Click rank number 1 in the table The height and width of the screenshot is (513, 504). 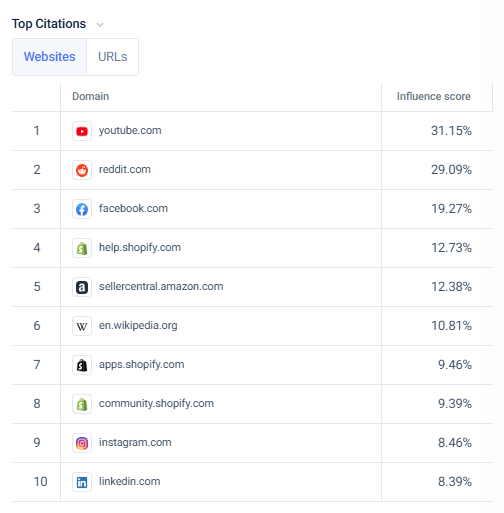37,131
